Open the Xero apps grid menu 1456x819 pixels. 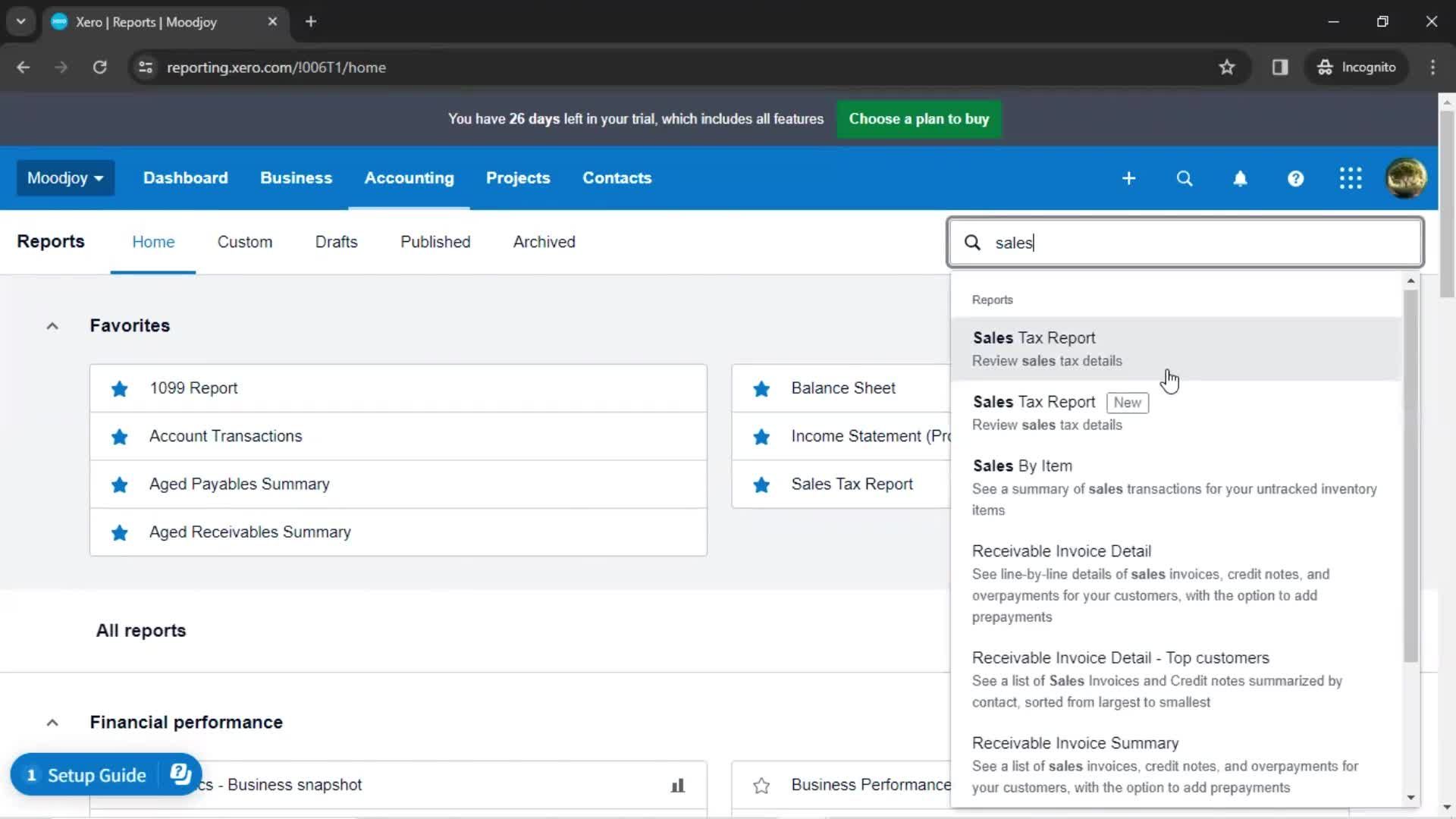[x=1351, y=178]
